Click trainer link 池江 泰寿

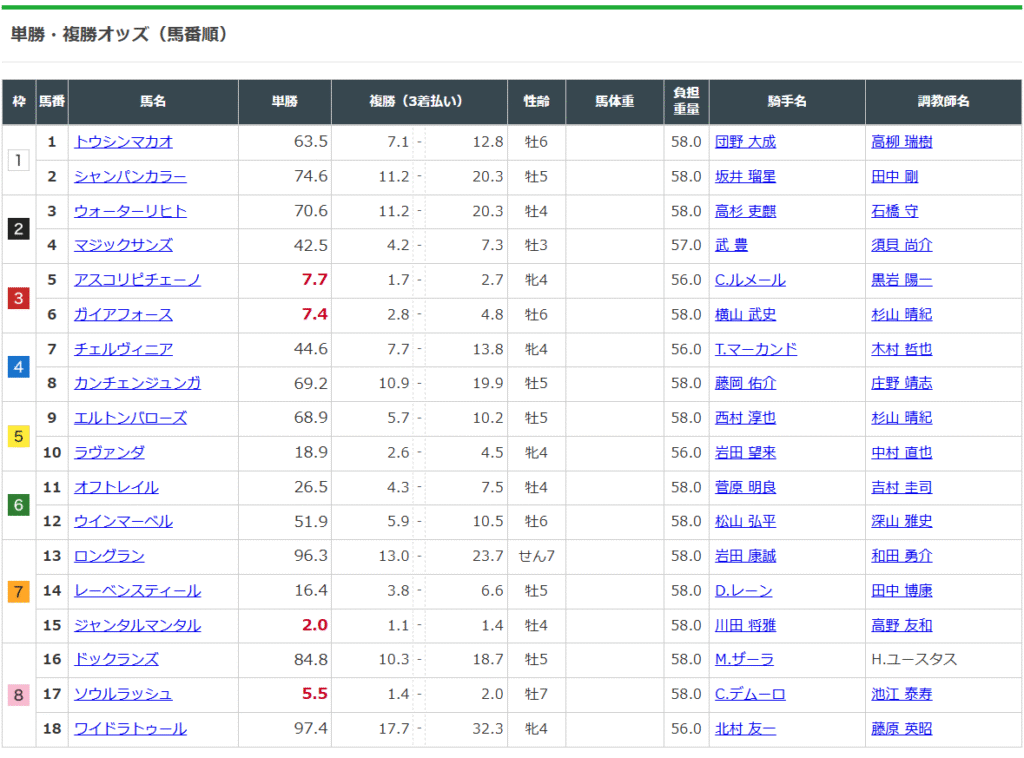pos(901,694)
